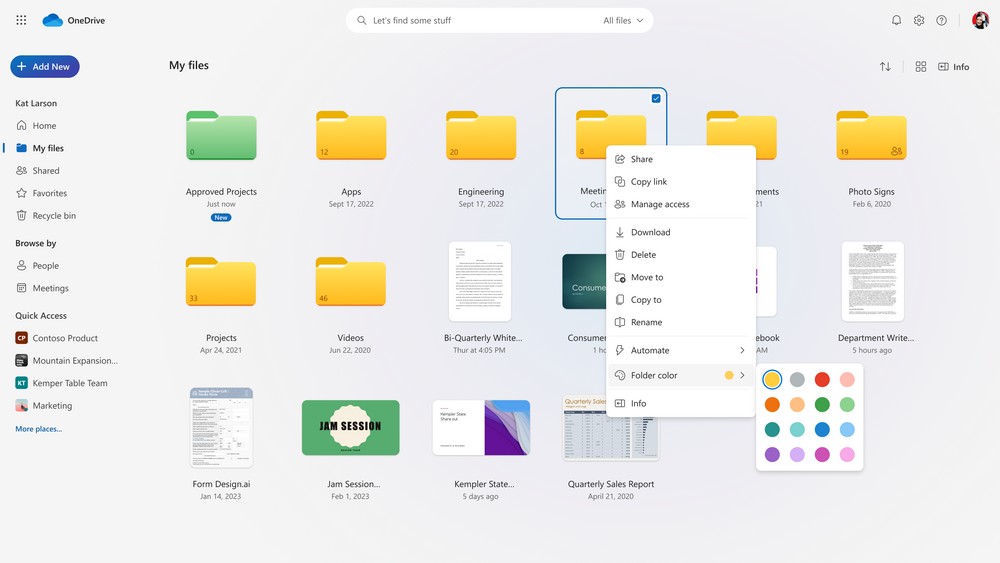This screenshot has width=1000, height=563.
Task: Open the Jam Session file thumbnail
Action: [350, 427]
